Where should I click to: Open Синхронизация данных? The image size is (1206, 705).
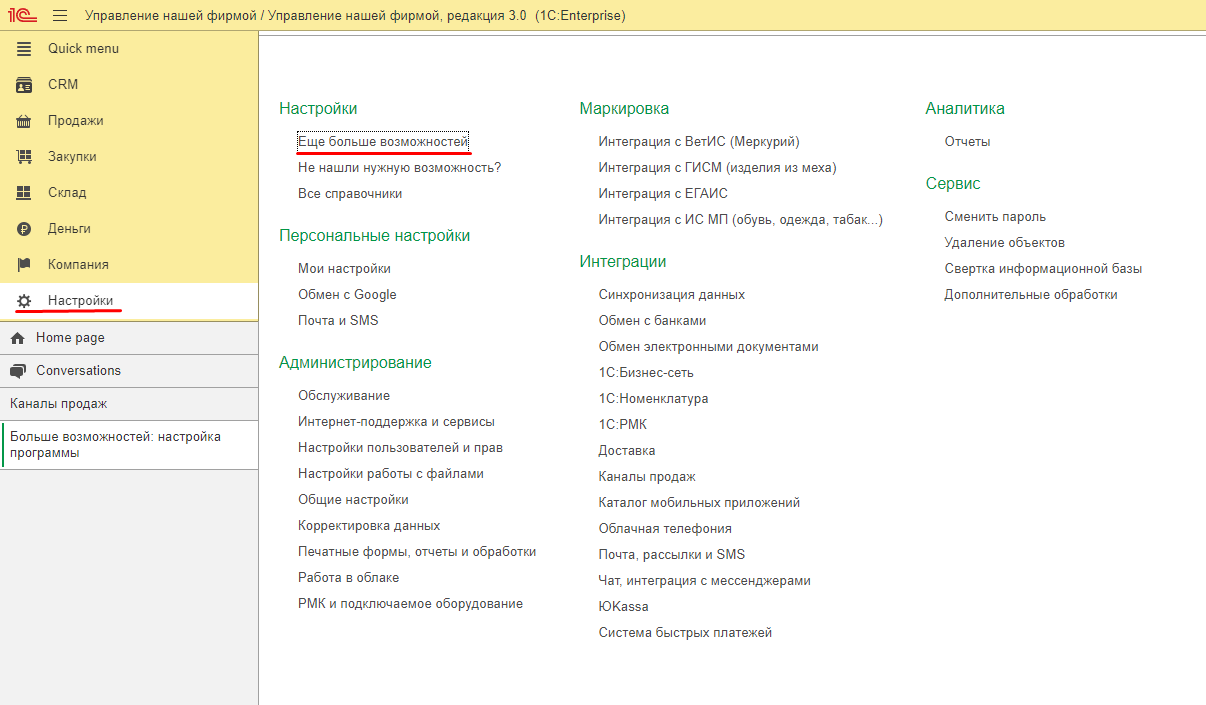672,295
